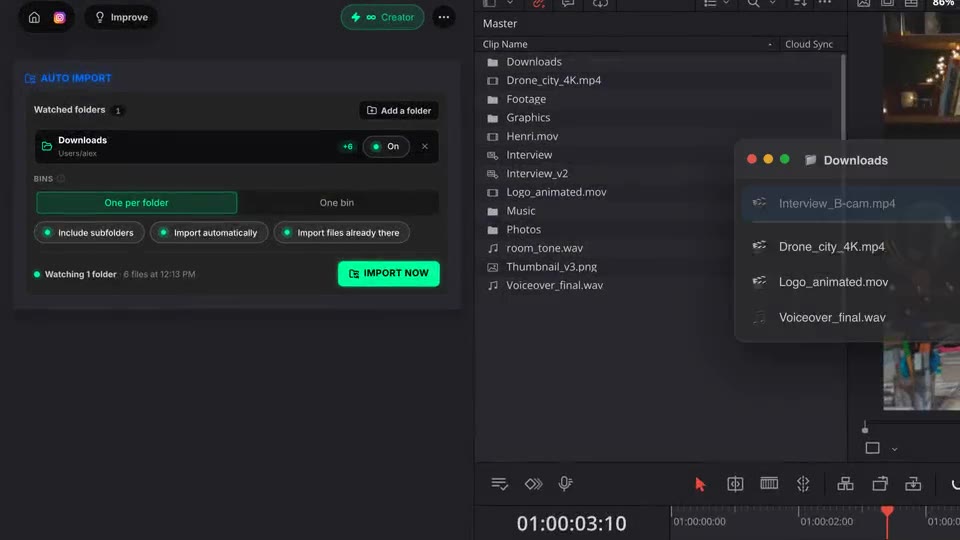Select the Blade edit tool
The height and width of the screenshot is (540, 960).
[x=803, y=484]
